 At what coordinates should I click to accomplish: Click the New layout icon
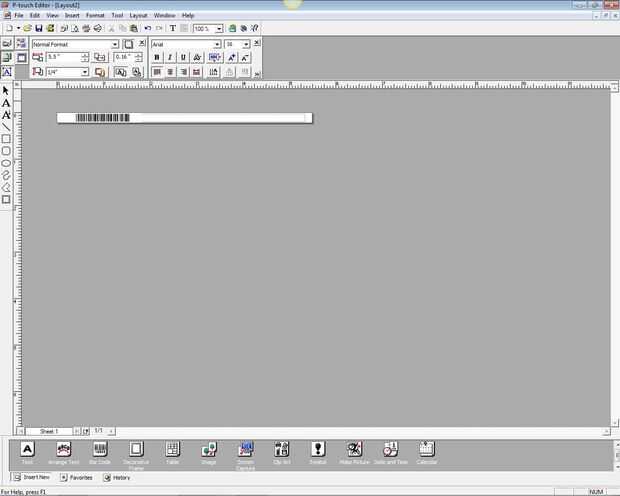9,28
